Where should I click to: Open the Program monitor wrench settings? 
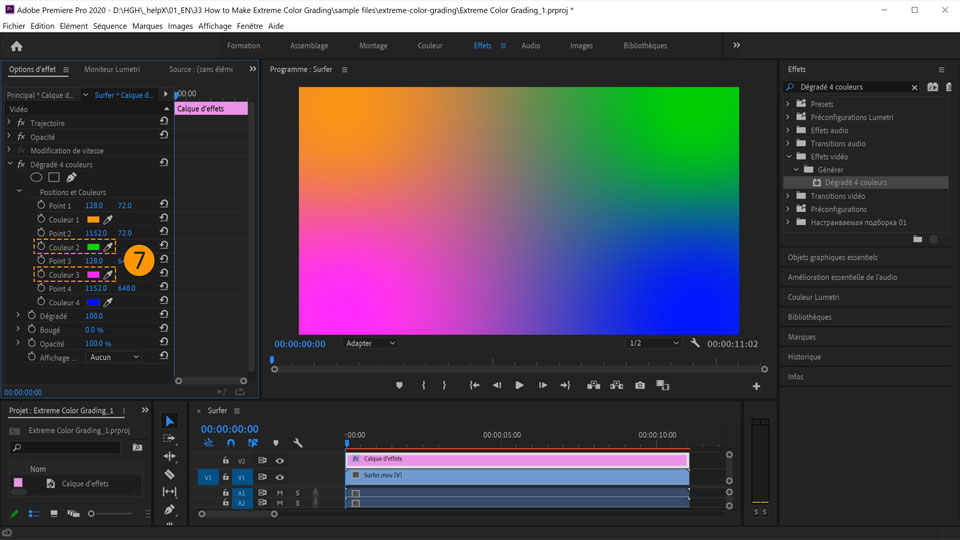coord(695,343)
